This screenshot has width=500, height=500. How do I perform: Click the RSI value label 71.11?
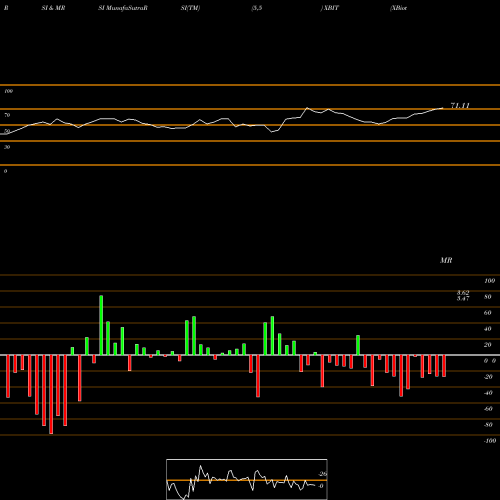(460, 106)
